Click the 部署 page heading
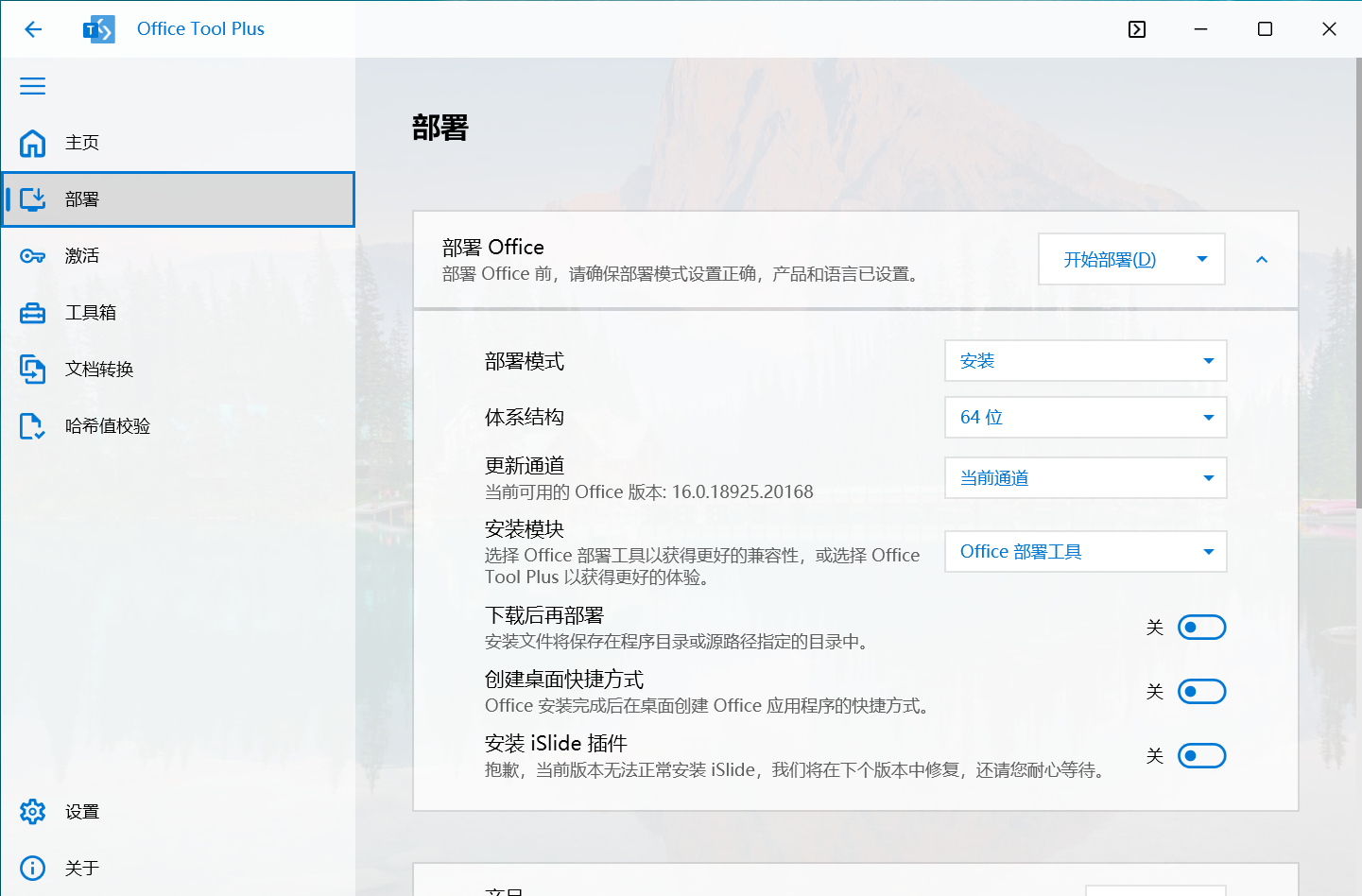The image size is (1362, 896). pyautogui.click(x=440, y=128)
